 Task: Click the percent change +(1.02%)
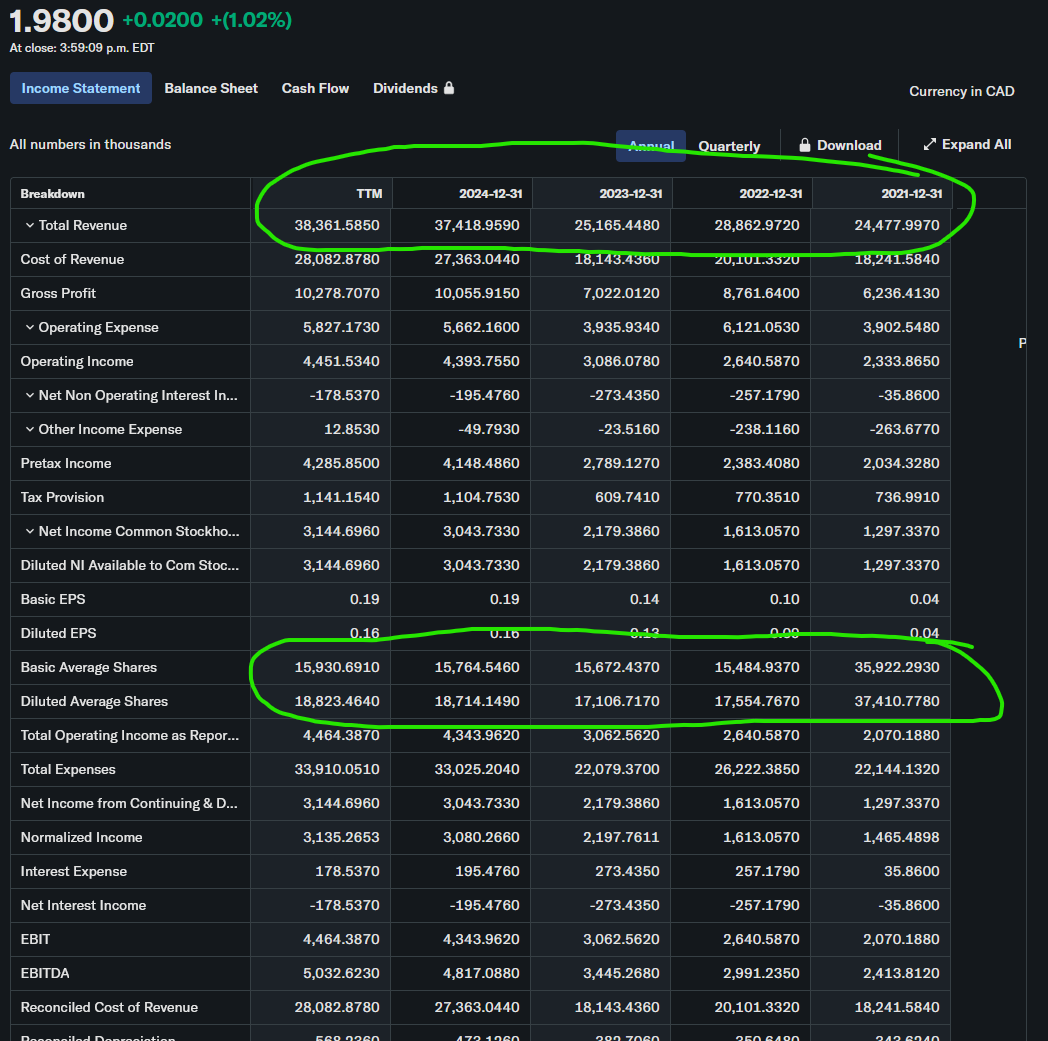(251, 20)
